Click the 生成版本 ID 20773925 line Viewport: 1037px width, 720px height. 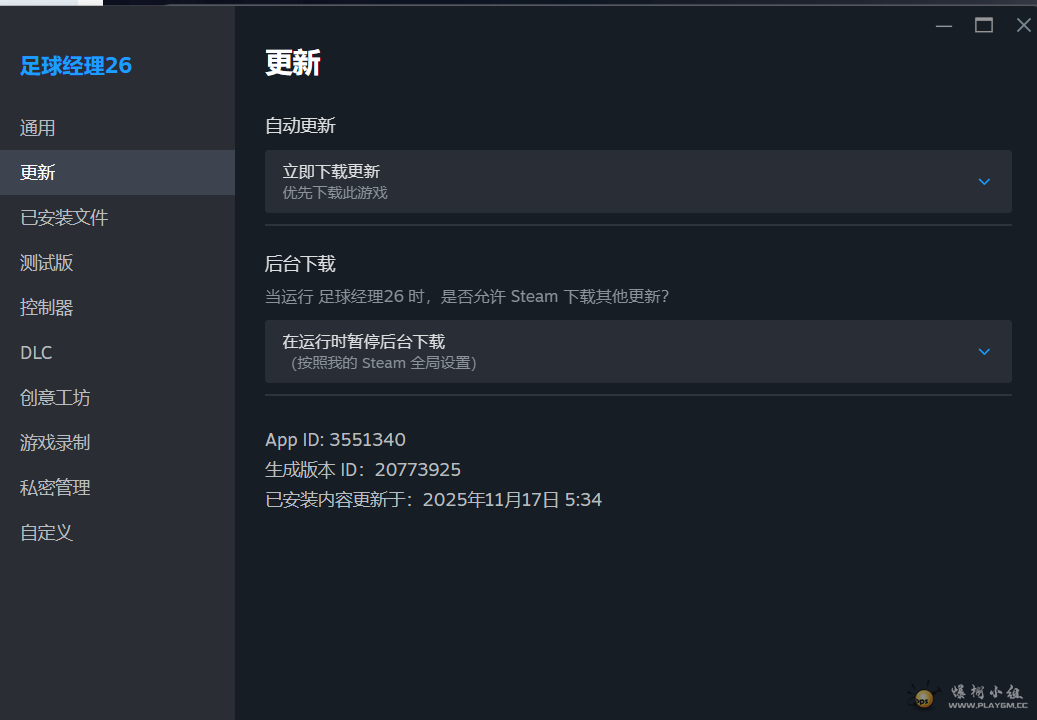(x=363, y=470)
